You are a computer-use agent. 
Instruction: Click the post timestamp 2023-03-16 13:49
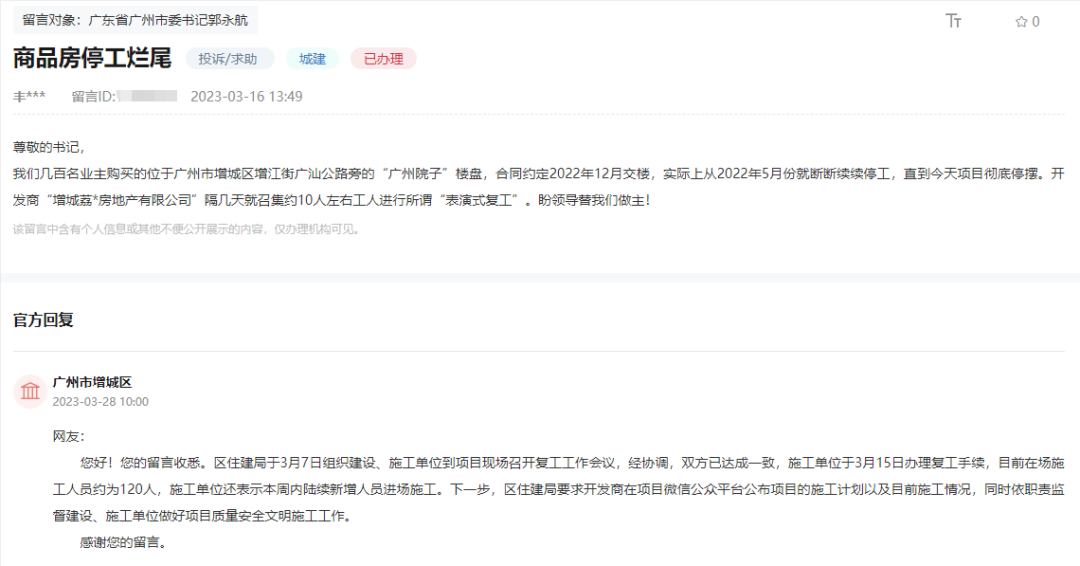[247, 96]
